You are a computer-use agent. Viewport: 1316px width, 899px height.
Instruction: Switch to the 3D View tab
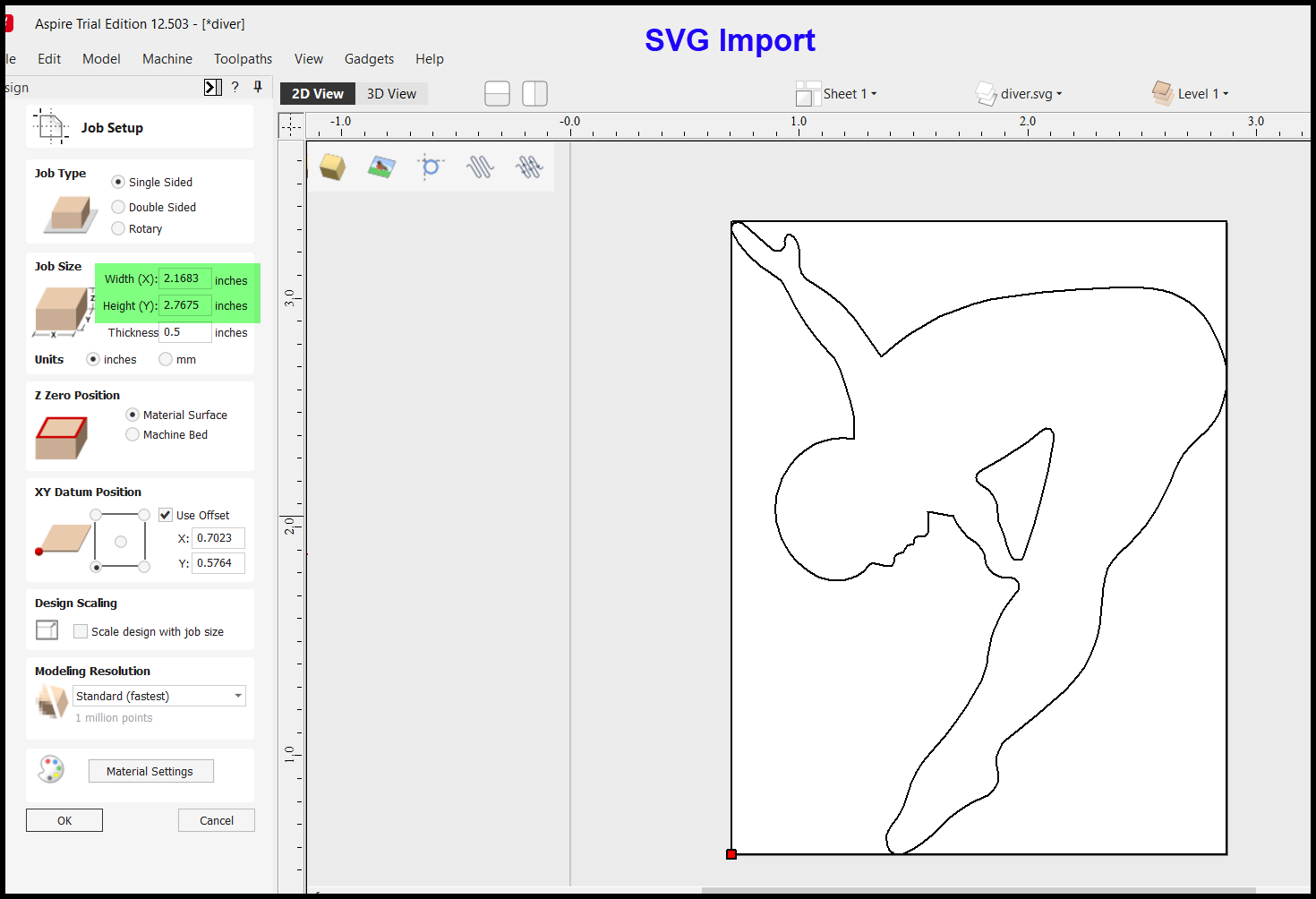point(391,94)
